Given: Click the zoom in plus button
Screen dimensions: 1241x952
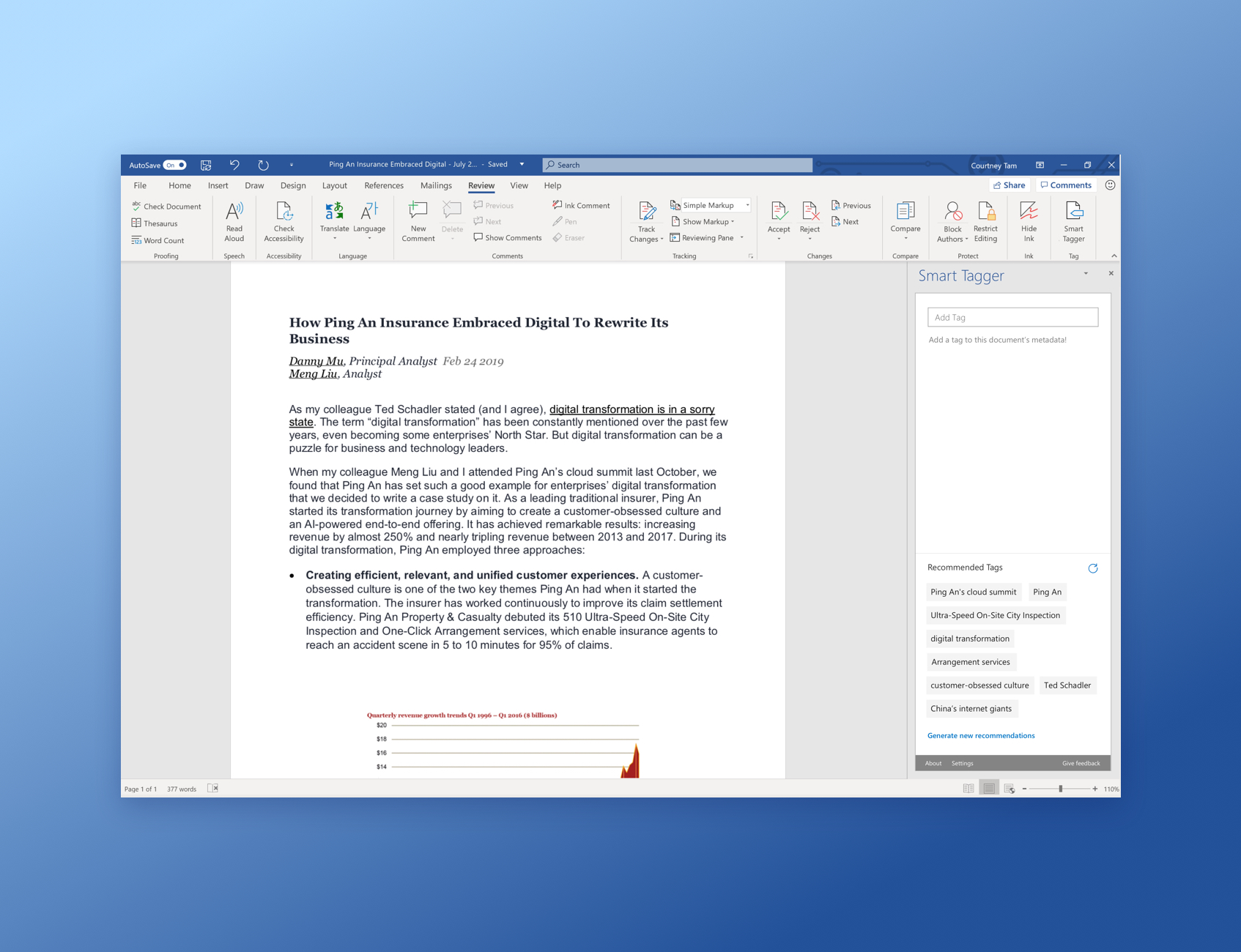Looking at the screenshot, I should pyautogui.click(x=1094, y=789).
